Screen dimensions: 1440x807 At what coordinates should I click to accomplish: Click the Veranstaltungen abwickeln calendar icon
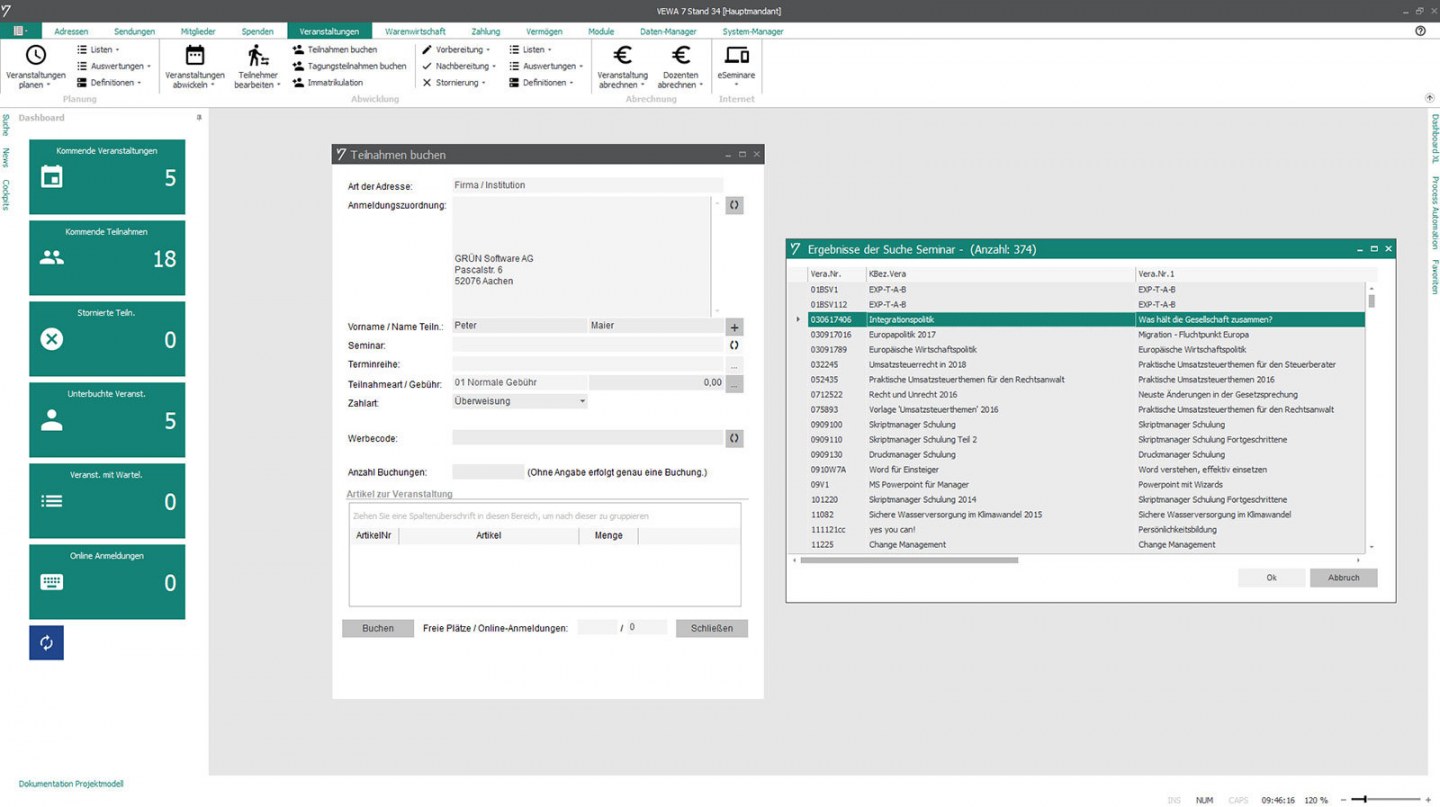195,55
